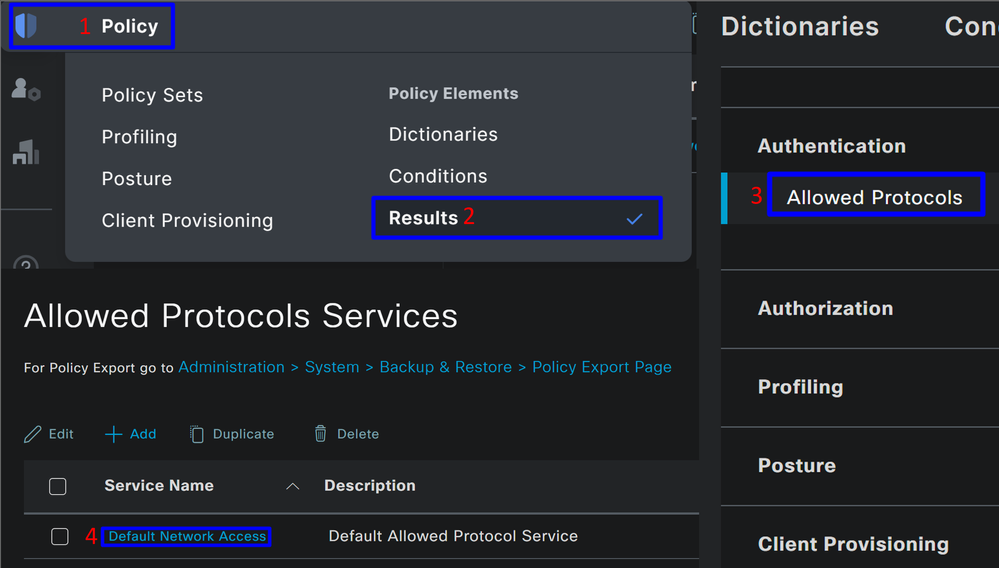This screenshot has height=568, width=999.
Task: Click the Add plus icon
Action: [113, 434]
